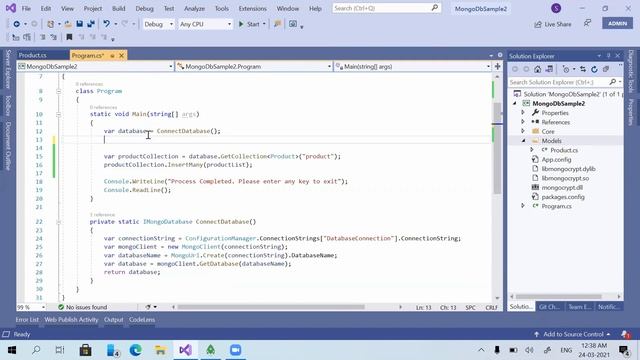Click the user account avatar S
640x360 pixels.
556,8
